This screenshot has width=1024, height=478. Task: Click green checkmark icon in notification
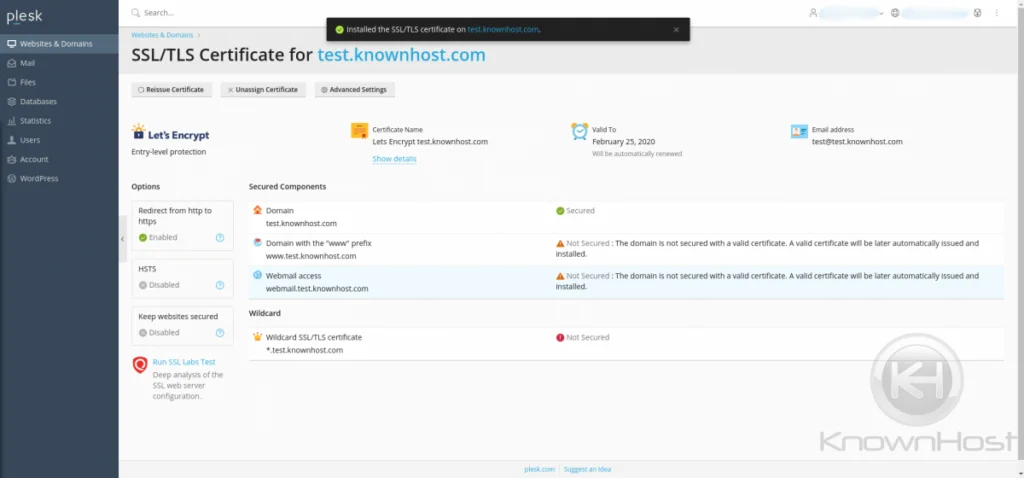tap(339, 29)
